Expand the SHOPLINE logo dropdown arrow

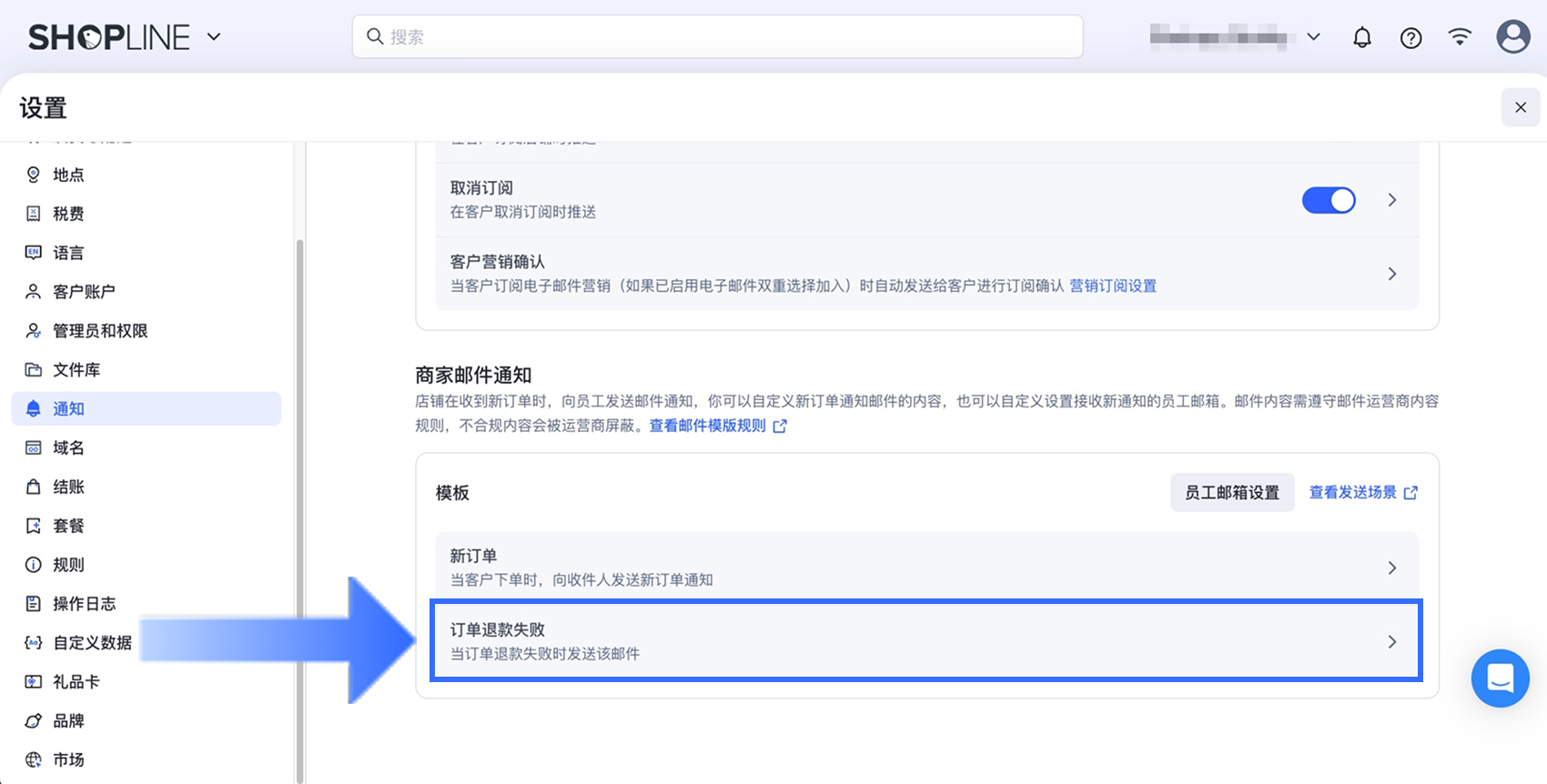coord(214,37)
